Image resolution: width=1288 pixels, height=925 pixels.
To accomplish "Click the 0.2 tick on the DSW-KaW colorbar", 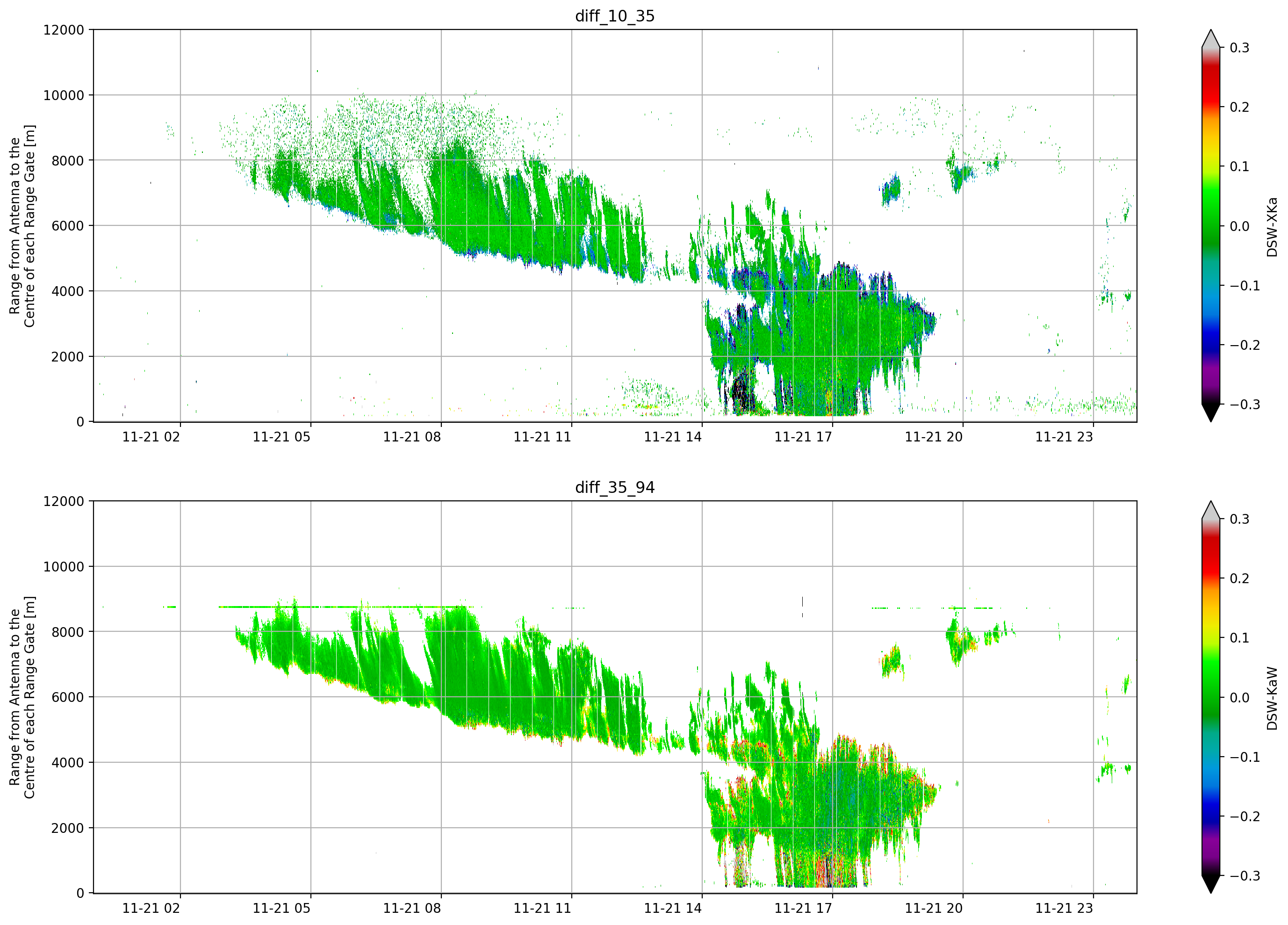I will pyautogui.click(x=1240, y=579).
